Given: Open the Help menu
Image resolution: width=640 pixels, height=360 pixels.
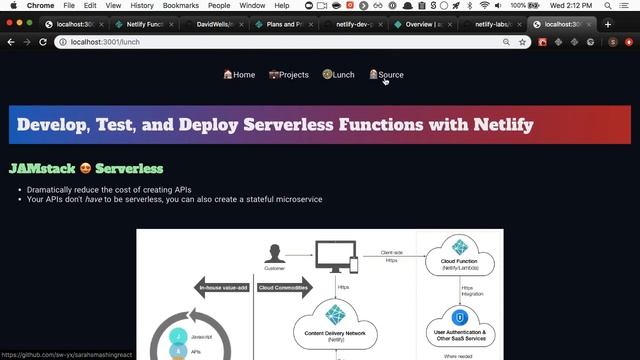Looking at the screenshot, I should click(282, 6).
